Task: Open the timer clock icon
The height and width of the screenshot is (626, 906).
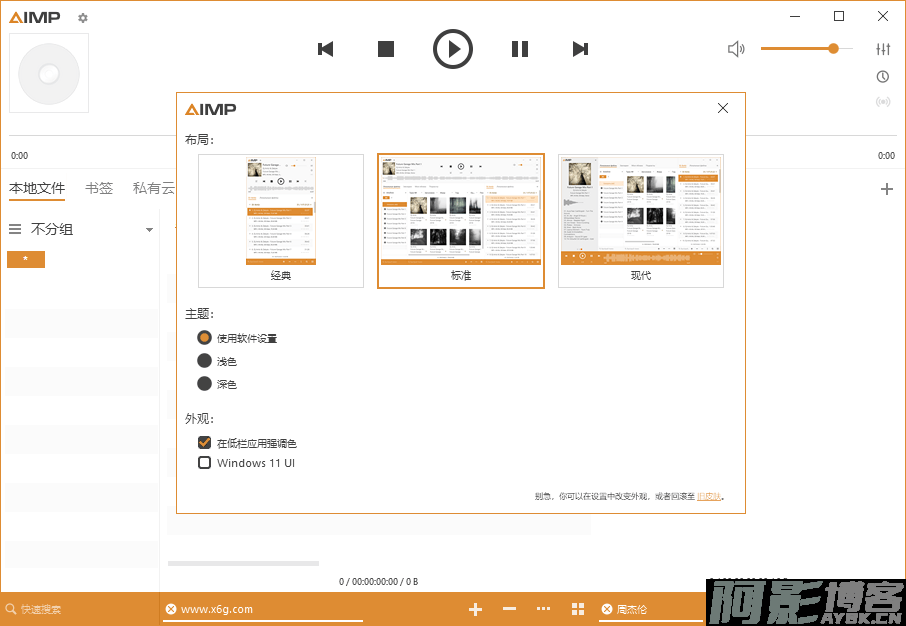Action: (883, 77)
